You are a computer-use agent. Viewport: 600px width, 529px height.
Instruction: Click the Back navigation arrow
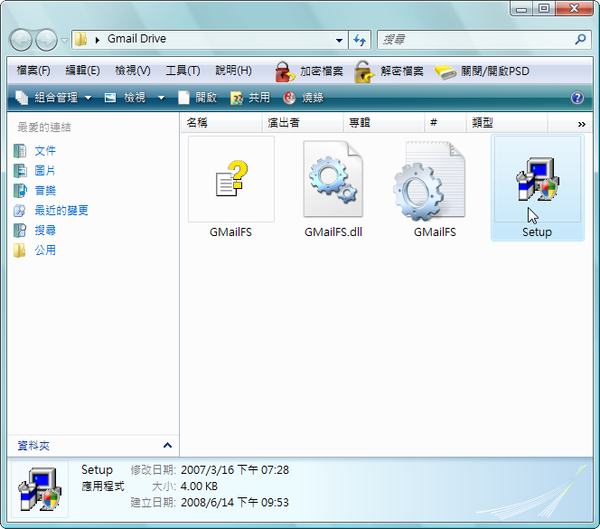21,40
